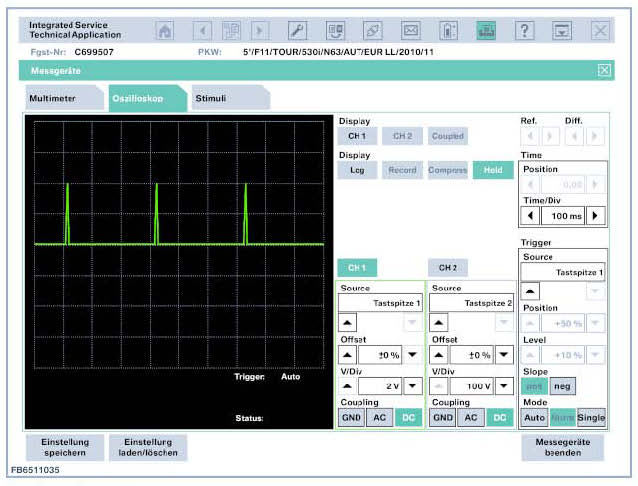Set CH2 coupling to GND
This screenshot has width=638, height=486.
[443, 418]
